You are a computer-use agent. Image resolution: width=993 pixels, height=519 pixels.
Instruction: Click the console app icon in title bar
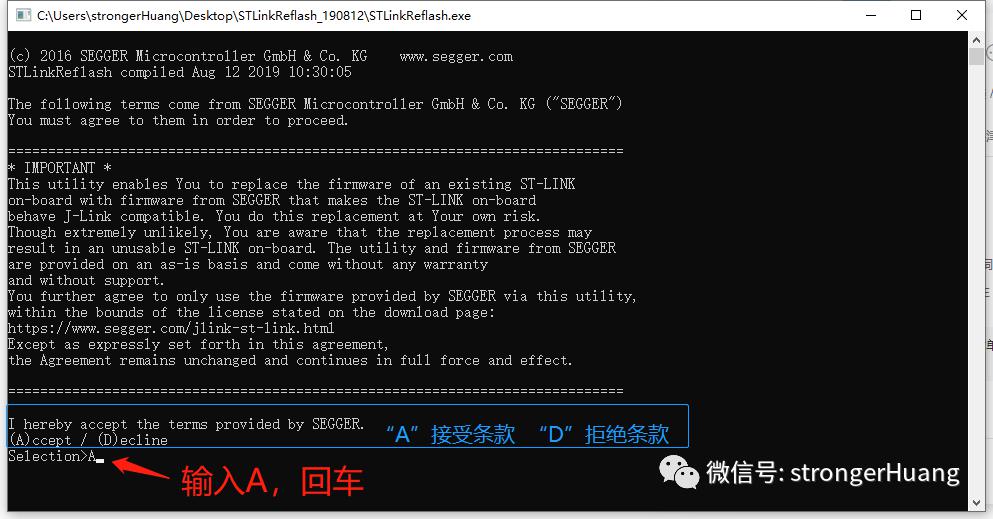coord(23,15)
